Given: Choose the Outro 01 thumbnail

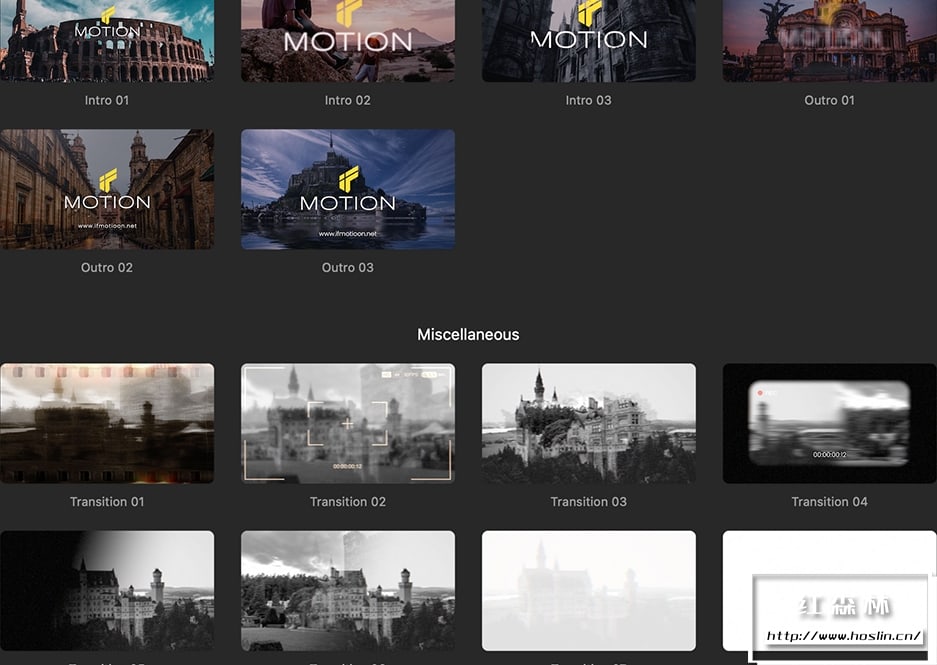Looking at the screenshot, I should click(x=829, y=41).
